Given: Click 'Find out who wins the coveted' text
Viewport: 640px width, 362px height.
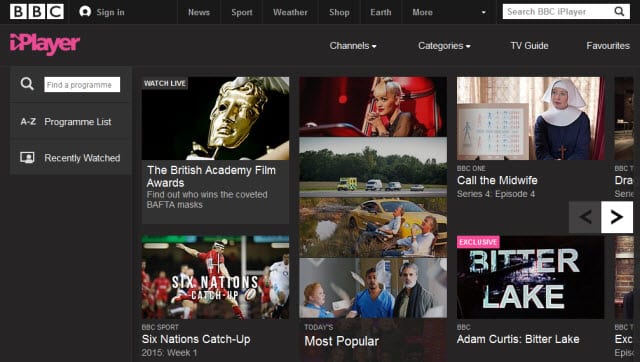Looking at the screenshot, I should click(x=207, y=194).
